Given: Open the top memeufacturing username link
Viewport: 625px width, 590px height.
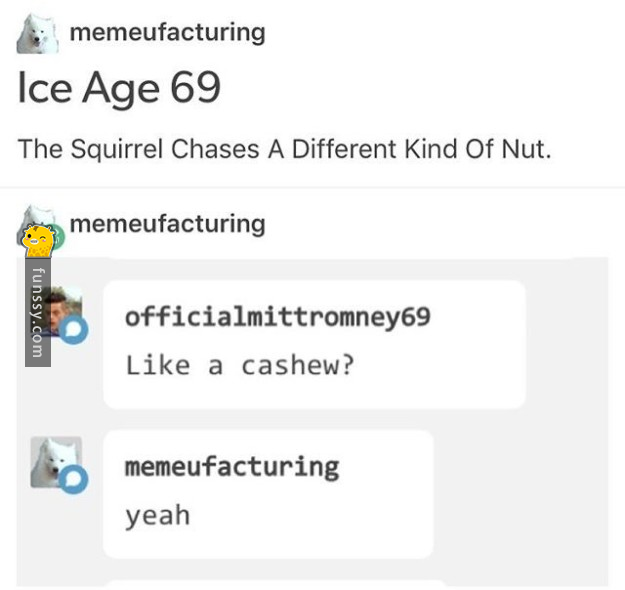Looking at the screenshot, I should pyautogui.click(x=167, y=32).
